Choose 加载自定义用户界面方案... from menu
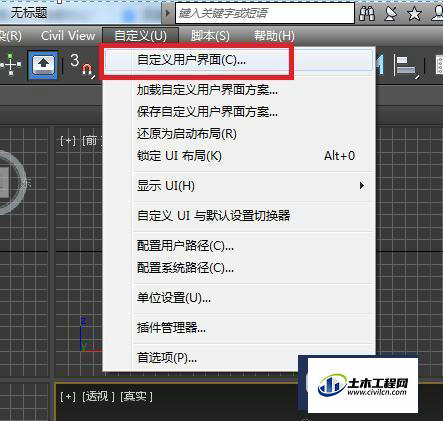 click(x=238, y=90)
